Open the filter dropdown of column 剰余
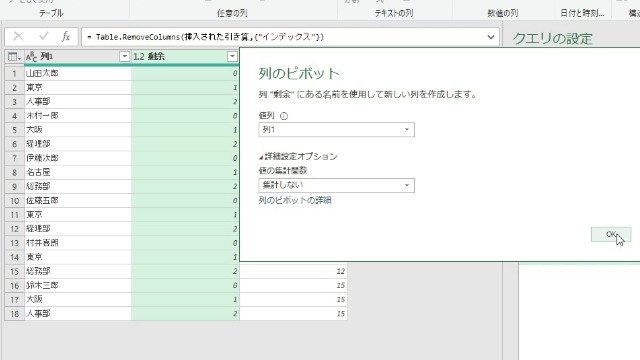The width and height of the screenshot is (640, 360). pyautogui.click(x=232, y=57)
